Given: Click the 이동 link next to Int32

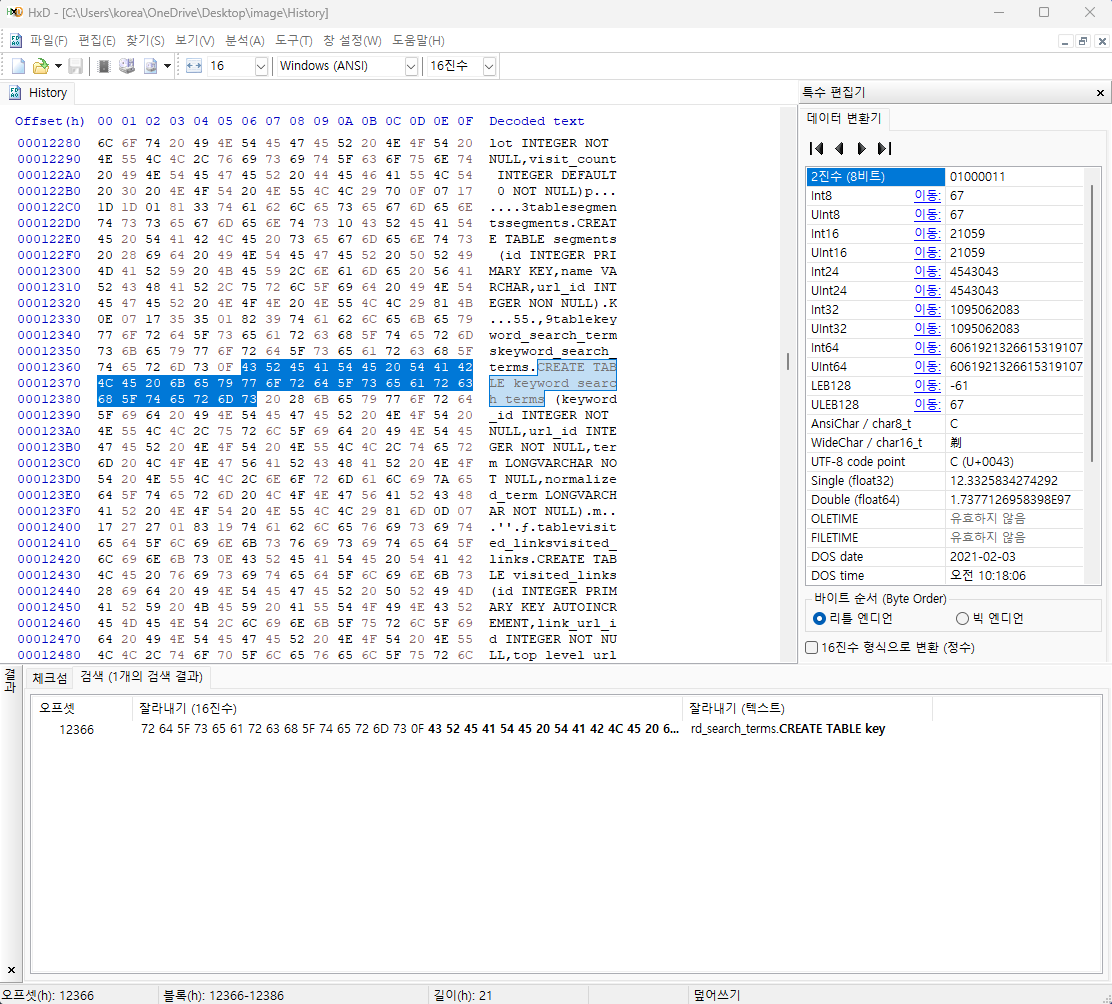Looking at the screenshot, I should [x=927, y=310].
